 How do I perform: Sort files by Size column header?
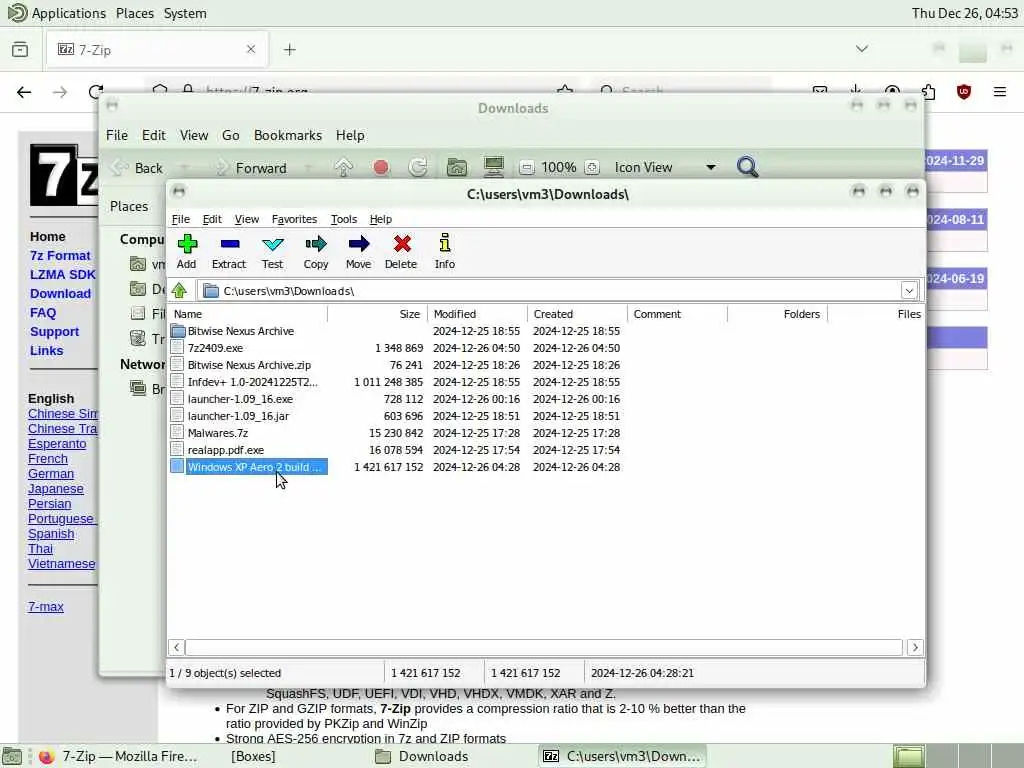coord(377,314)
